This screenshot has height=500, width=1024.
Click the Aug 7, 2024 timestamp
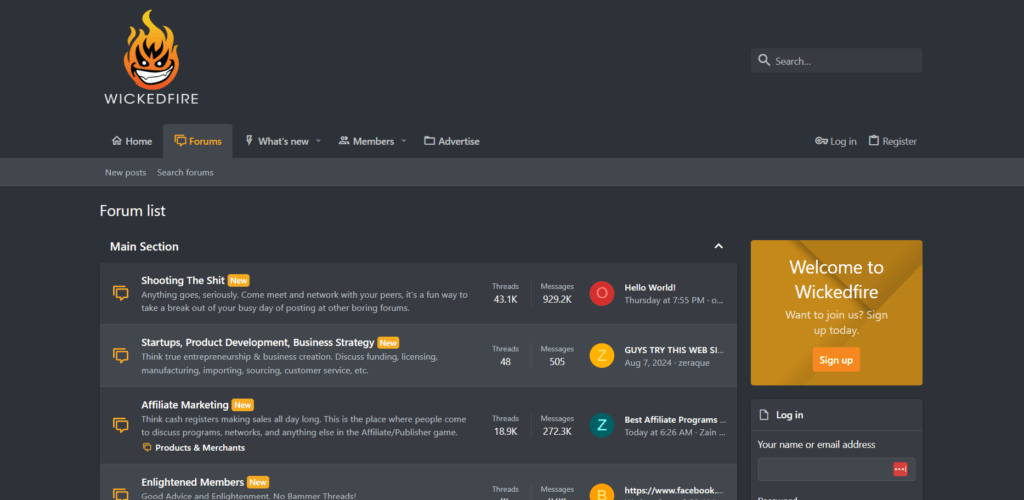(x=647, y=362)
